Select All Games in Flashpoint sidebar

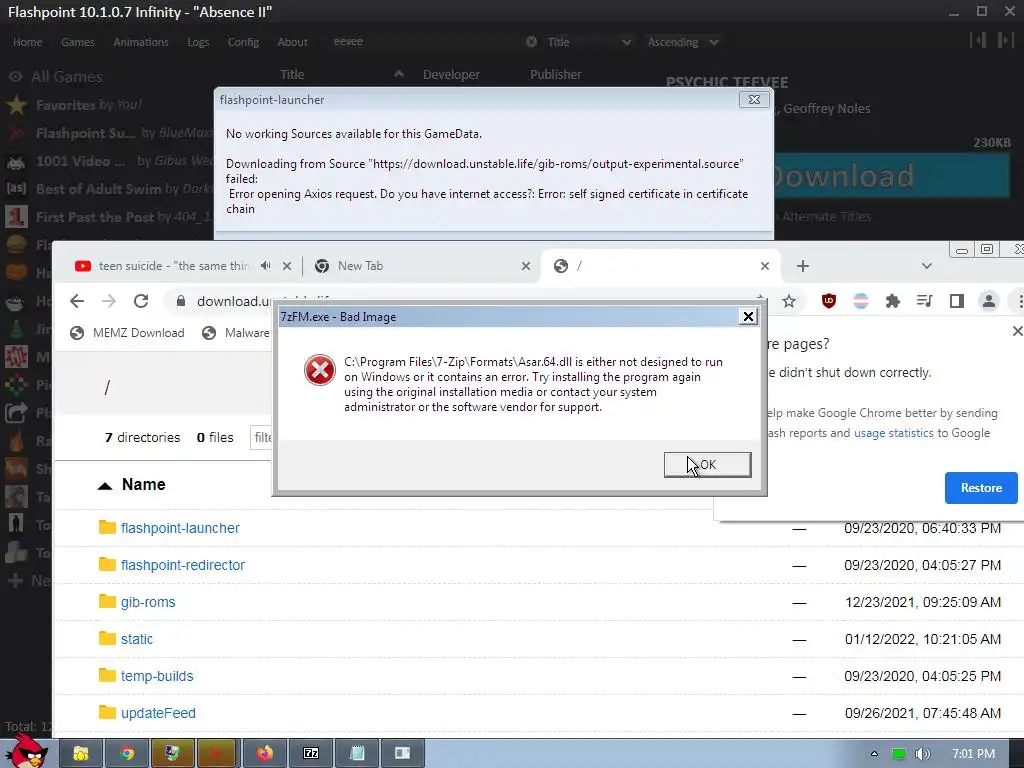67,76
